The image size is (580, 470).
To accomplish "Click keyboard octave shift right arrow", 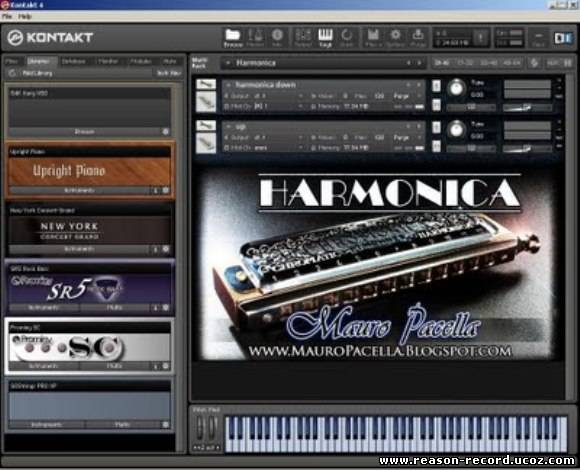I will tap(218, 447).
